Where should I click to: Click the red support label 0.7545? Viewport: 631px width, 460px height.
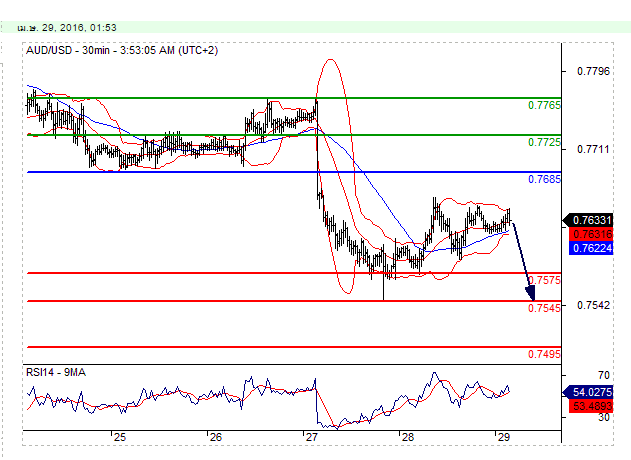544,308
